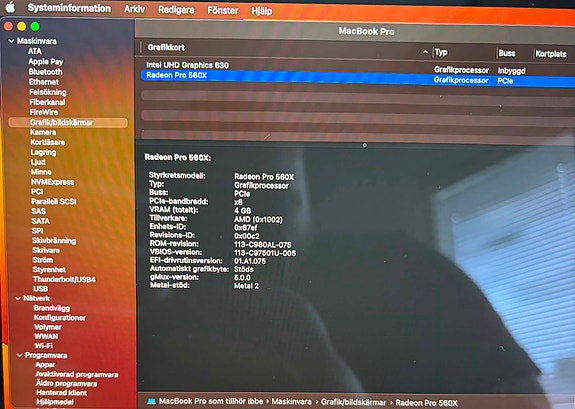Select Thunderbolt/USB4 in the sidebar
Viewport: 575px width, 409px height.
coord(65,280)
